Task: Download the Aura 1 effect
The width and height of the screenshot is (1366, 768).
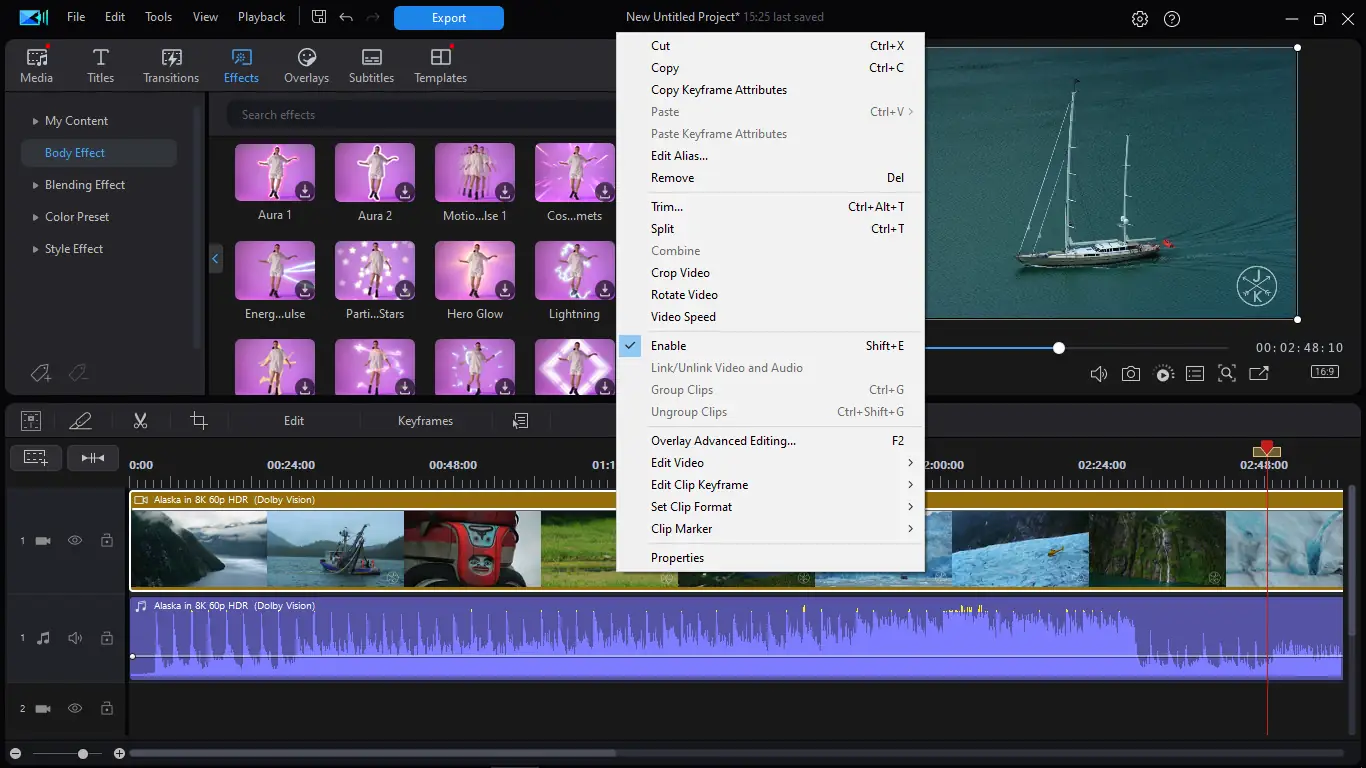Action: [304, 191]
